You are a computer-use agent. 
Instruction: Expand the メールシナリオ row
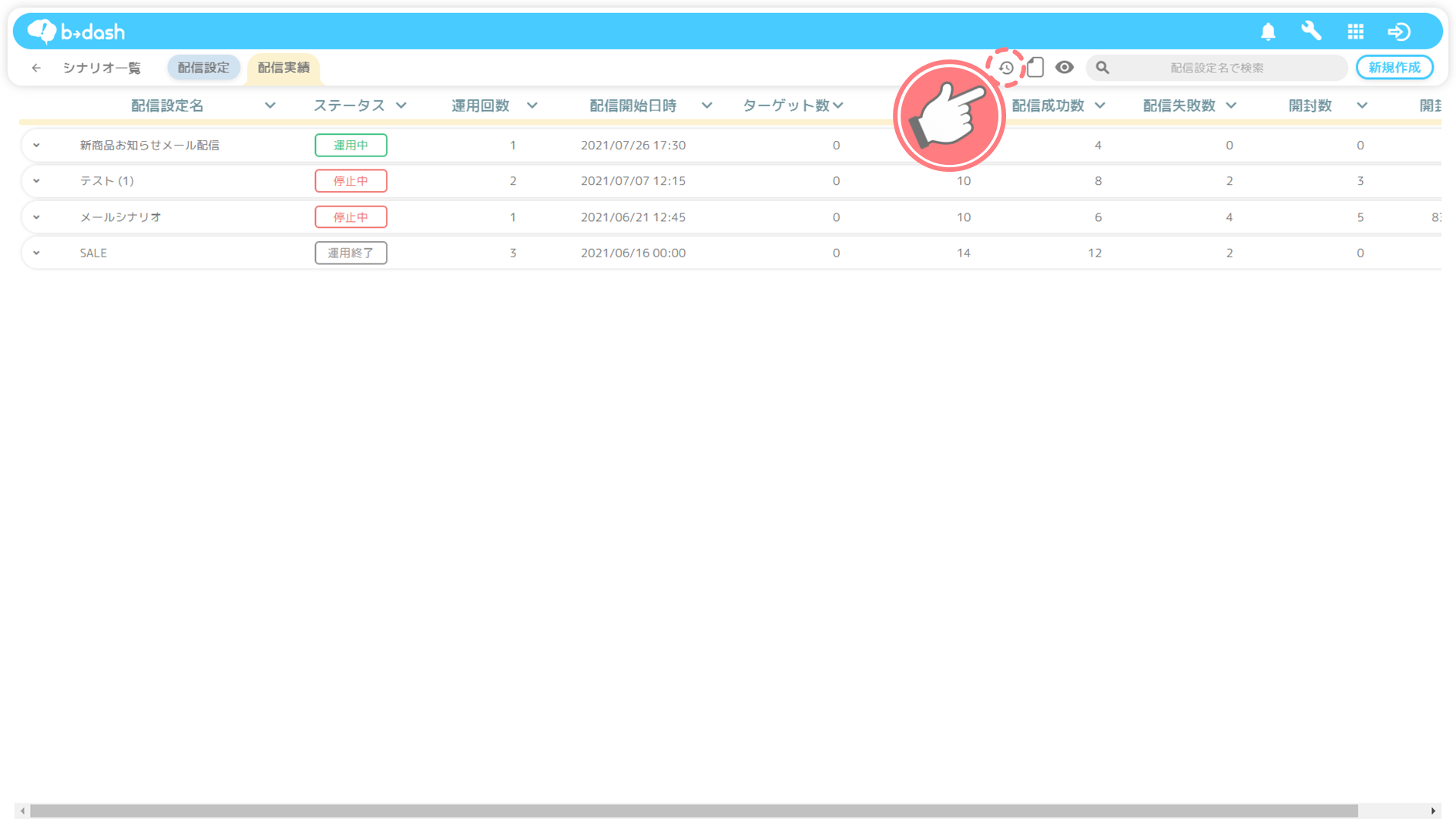point(36,217)
